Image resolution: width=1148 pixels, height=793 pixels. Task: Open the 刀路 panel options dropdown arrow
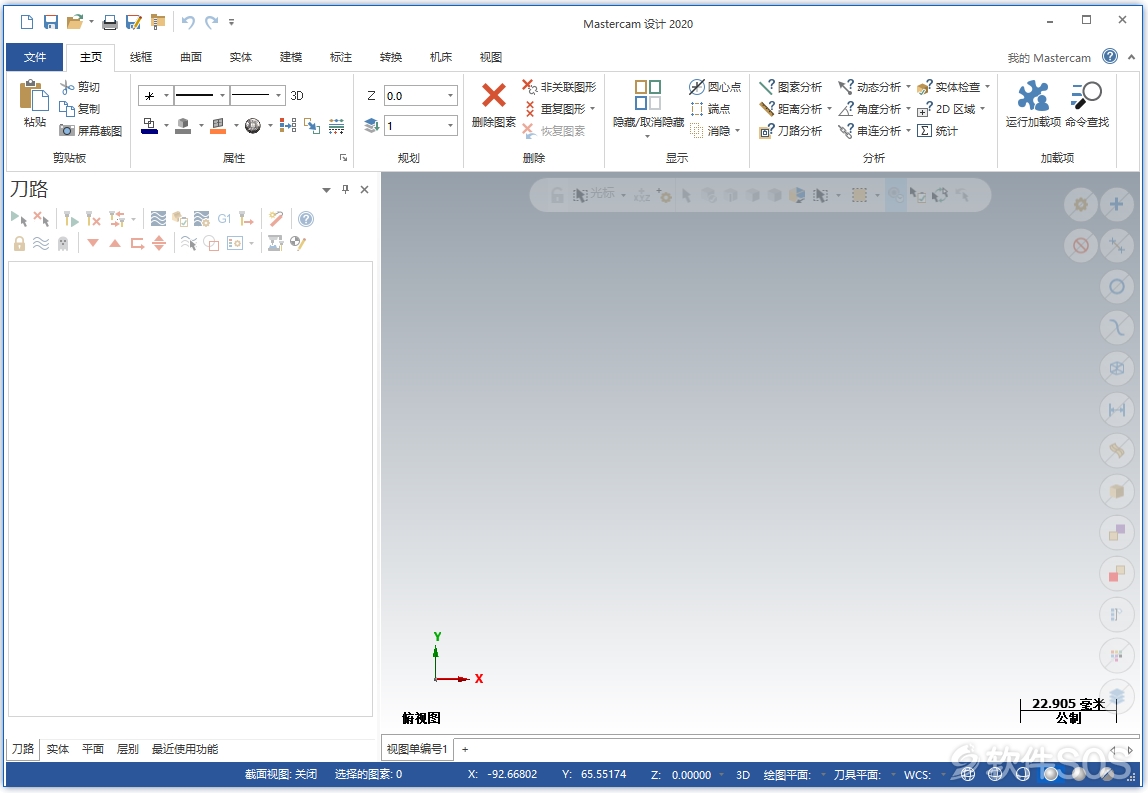point(326,190)
